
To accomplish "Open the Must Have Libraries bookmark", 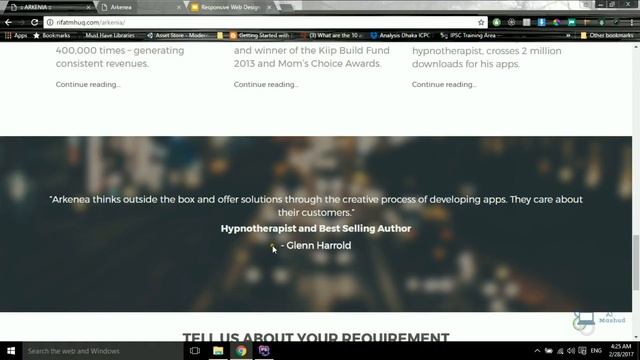I will point(109,36).
